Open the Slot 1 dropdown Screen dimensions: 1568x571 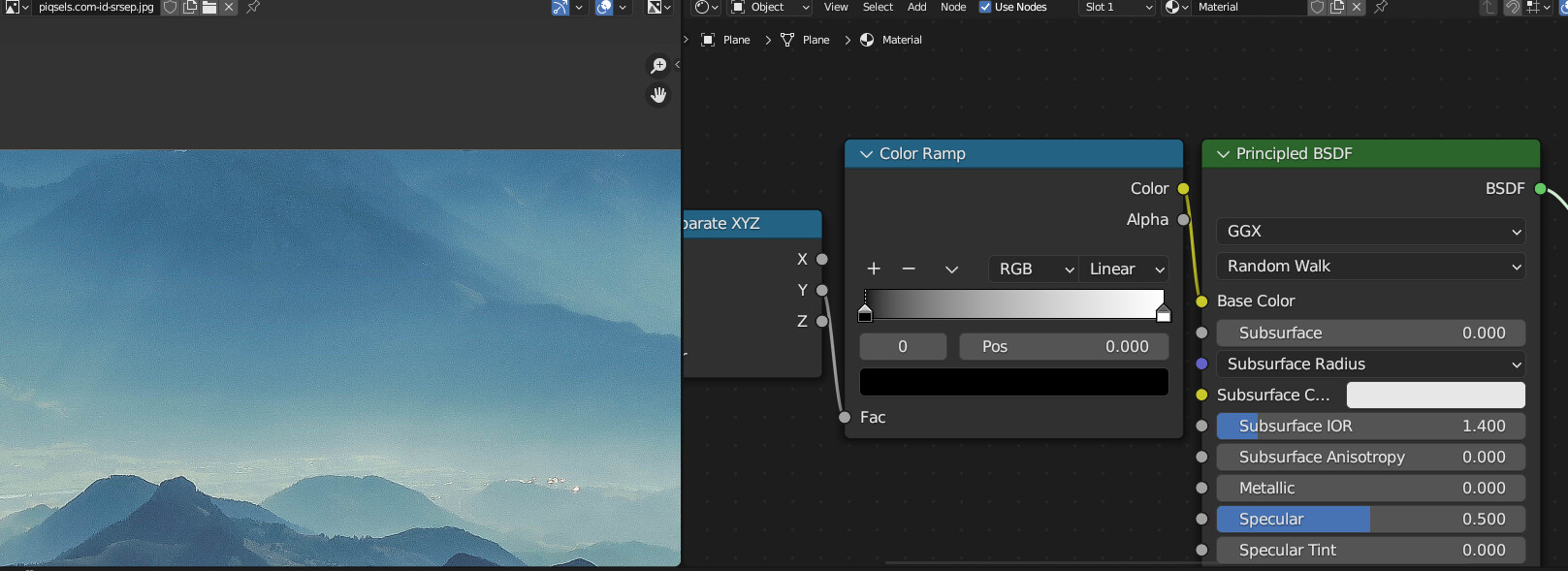pyautogui.click(x=1117, y=7)
